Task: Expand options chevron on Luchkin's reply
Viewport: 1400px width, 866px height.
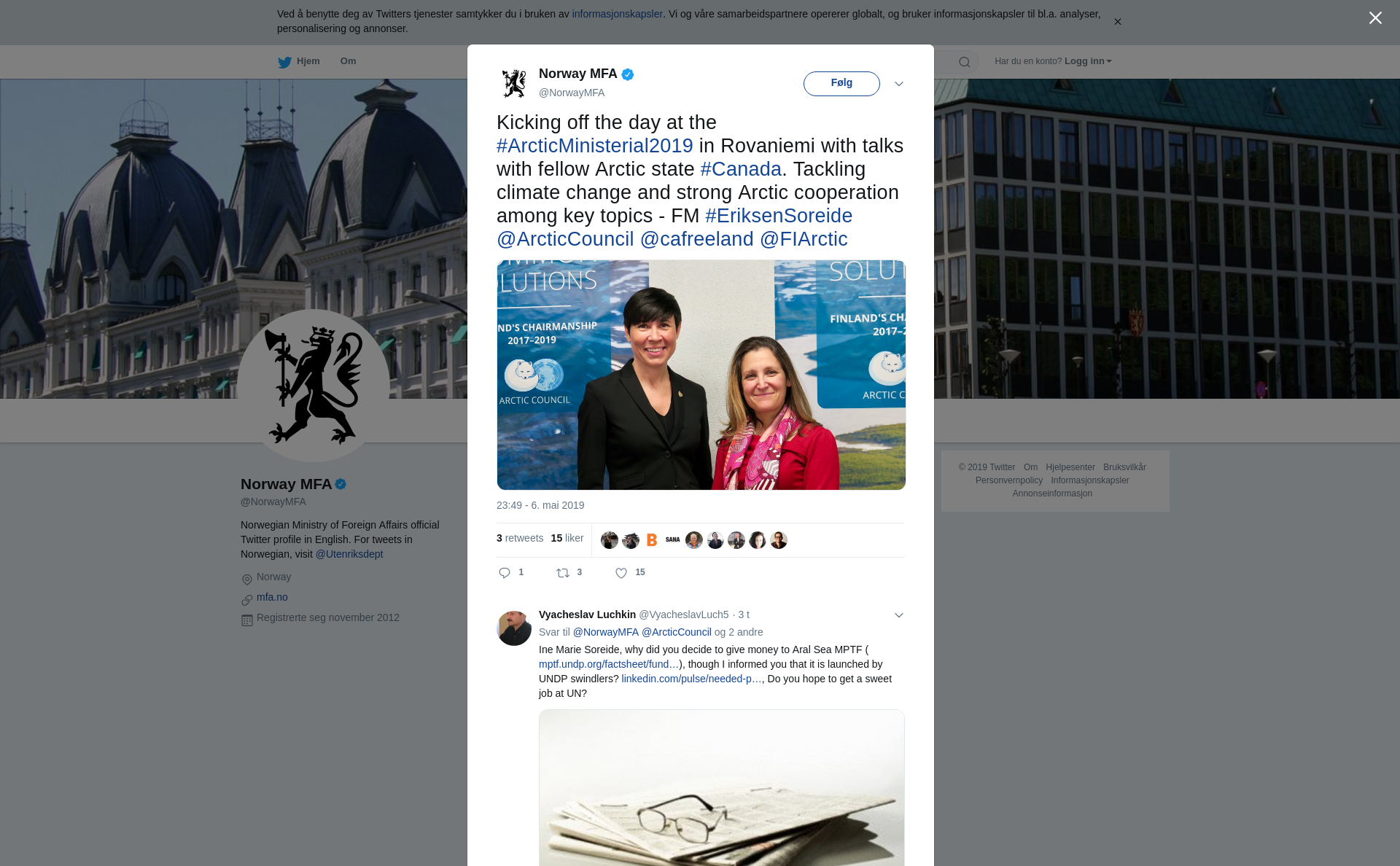Action: pyautogui.click(x=899, y=615)
